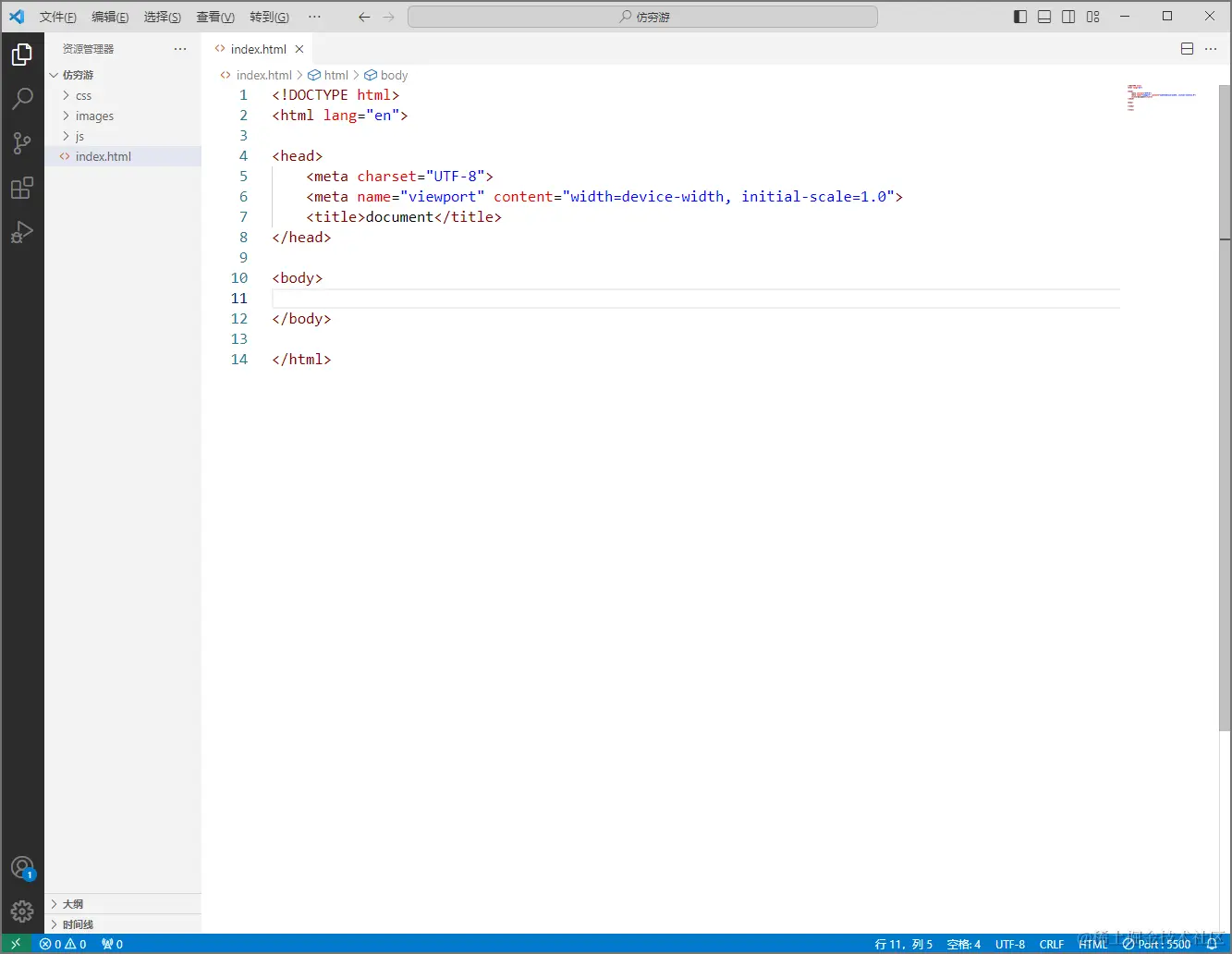Image resolution: width=1232 pixels, height=954 pixels.
Task: Click the 仿穷游 command search box
Action: click(642, 17)
